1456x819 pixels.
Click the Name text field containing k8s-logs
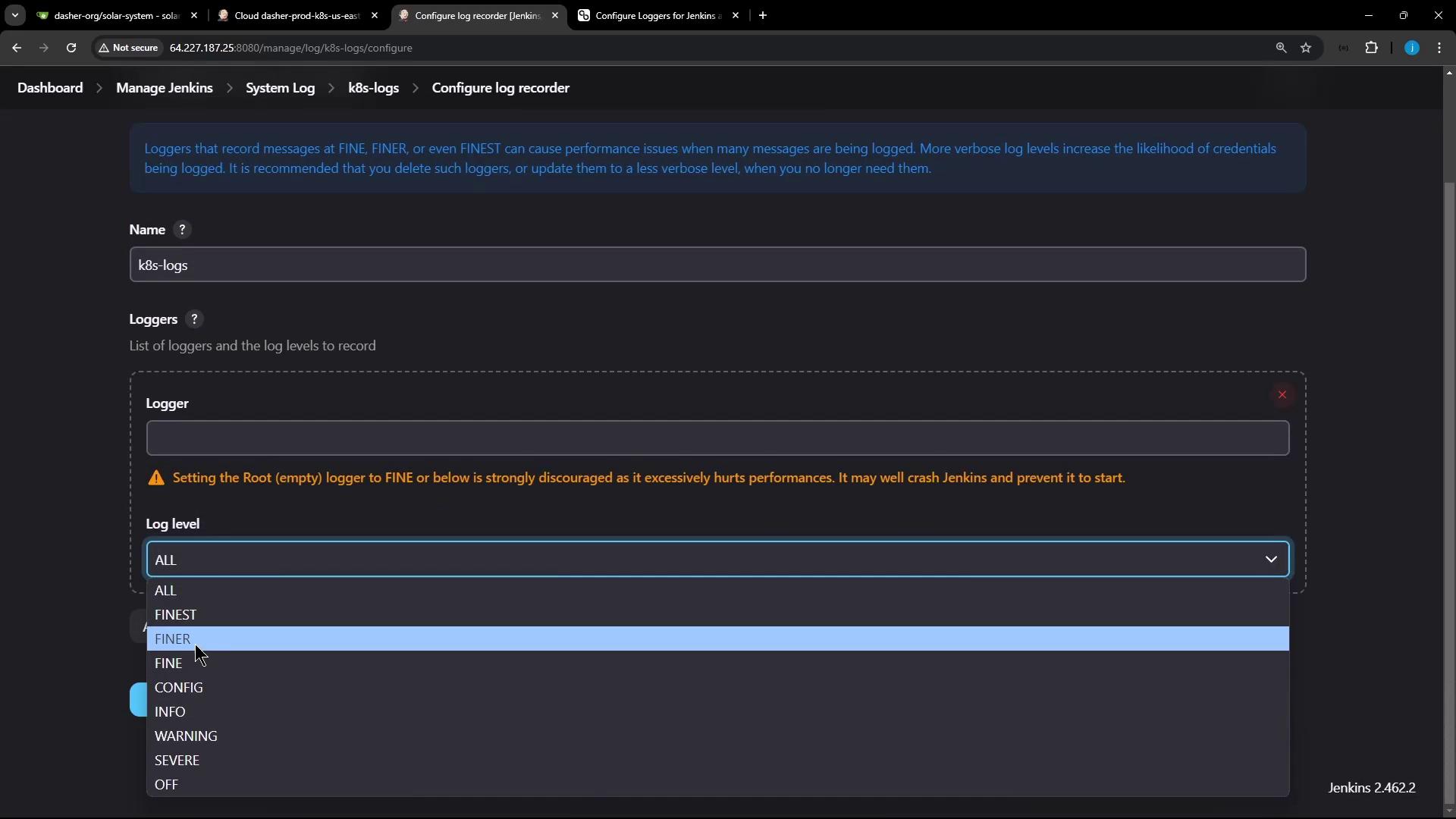click(717, 265)
